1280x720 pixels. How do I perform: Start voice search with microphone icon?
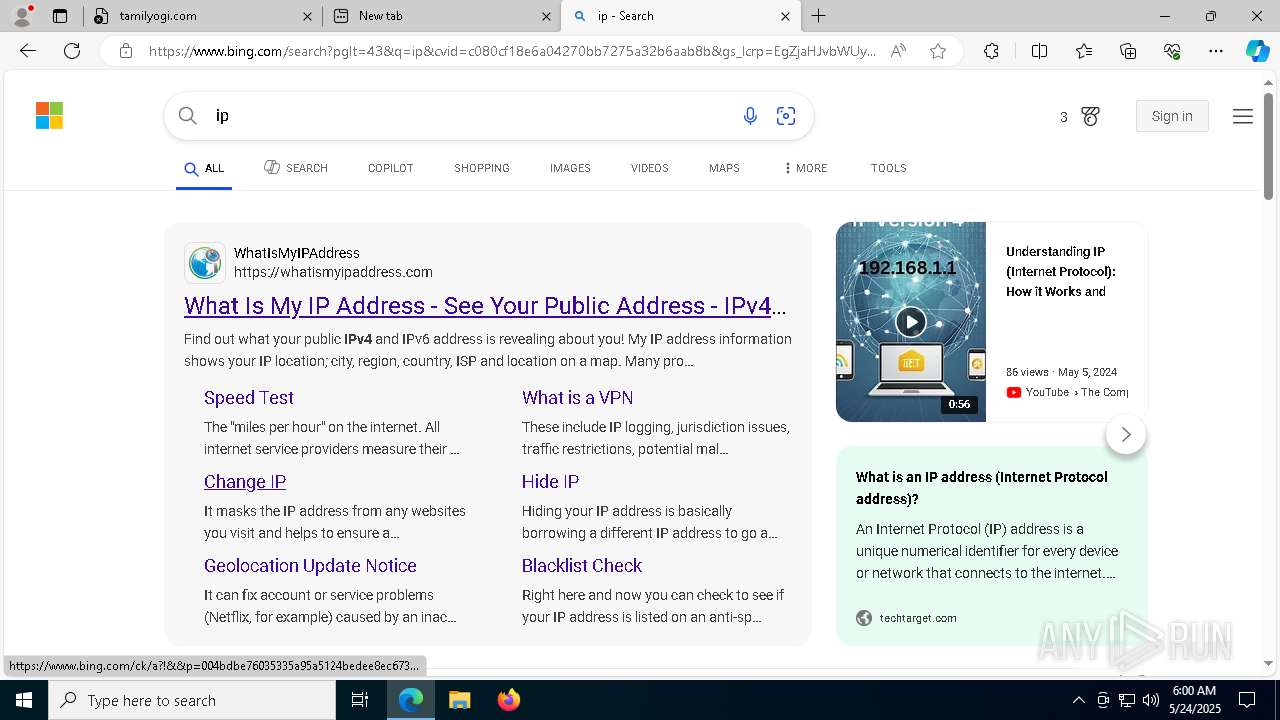(x=750, y=116)
